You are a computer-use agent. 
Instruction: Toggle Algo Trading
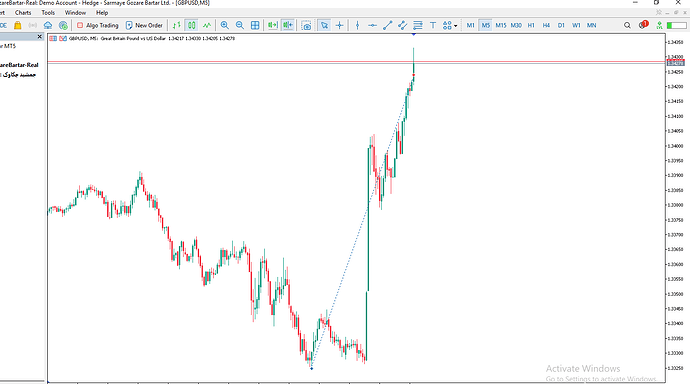click(x=98, y=26)
